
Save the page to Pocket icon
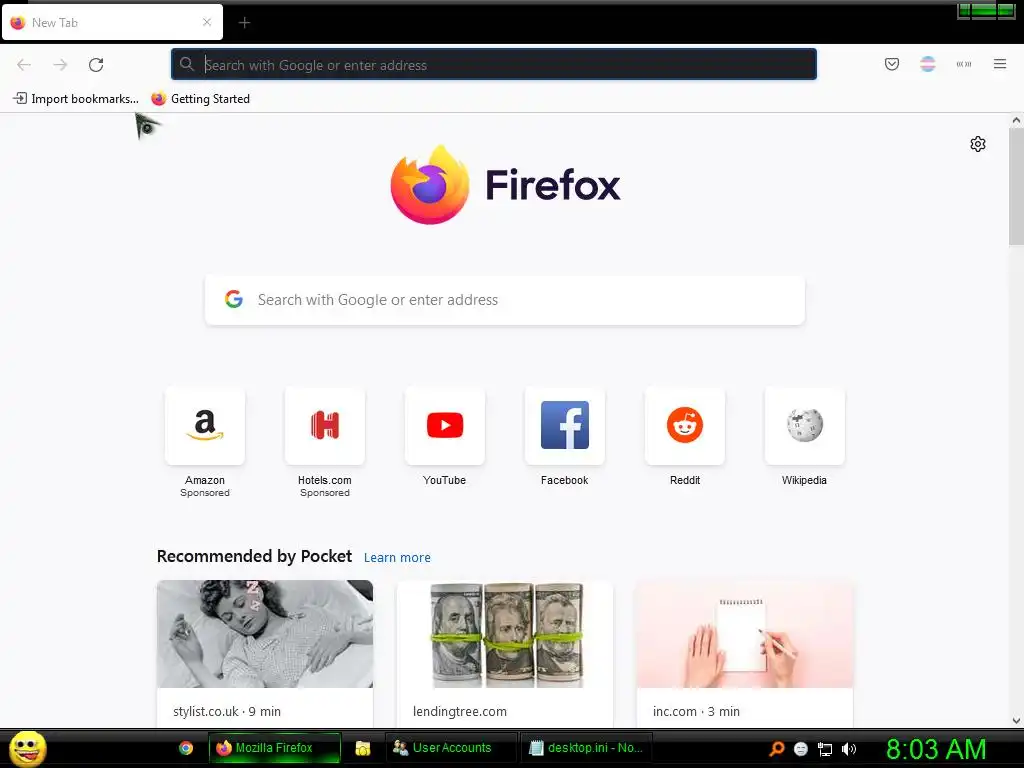click(x=891, y=64)
